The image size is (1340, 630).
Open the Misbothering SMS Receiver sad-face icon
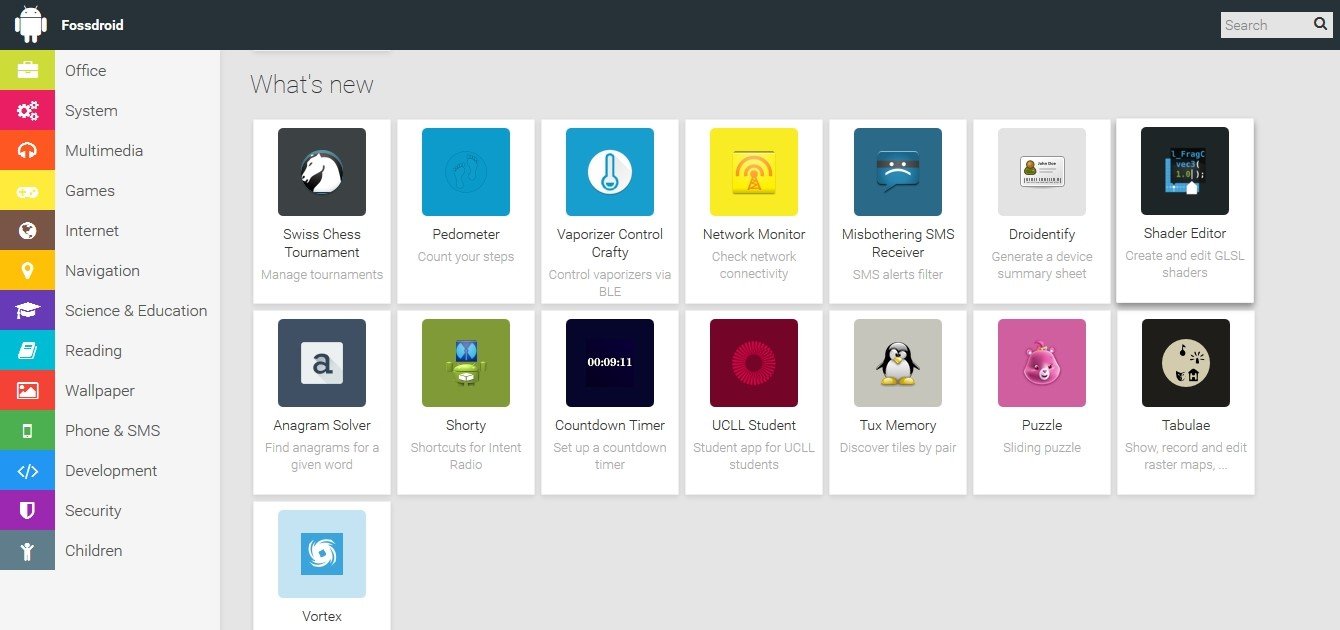tap(898, 172)
